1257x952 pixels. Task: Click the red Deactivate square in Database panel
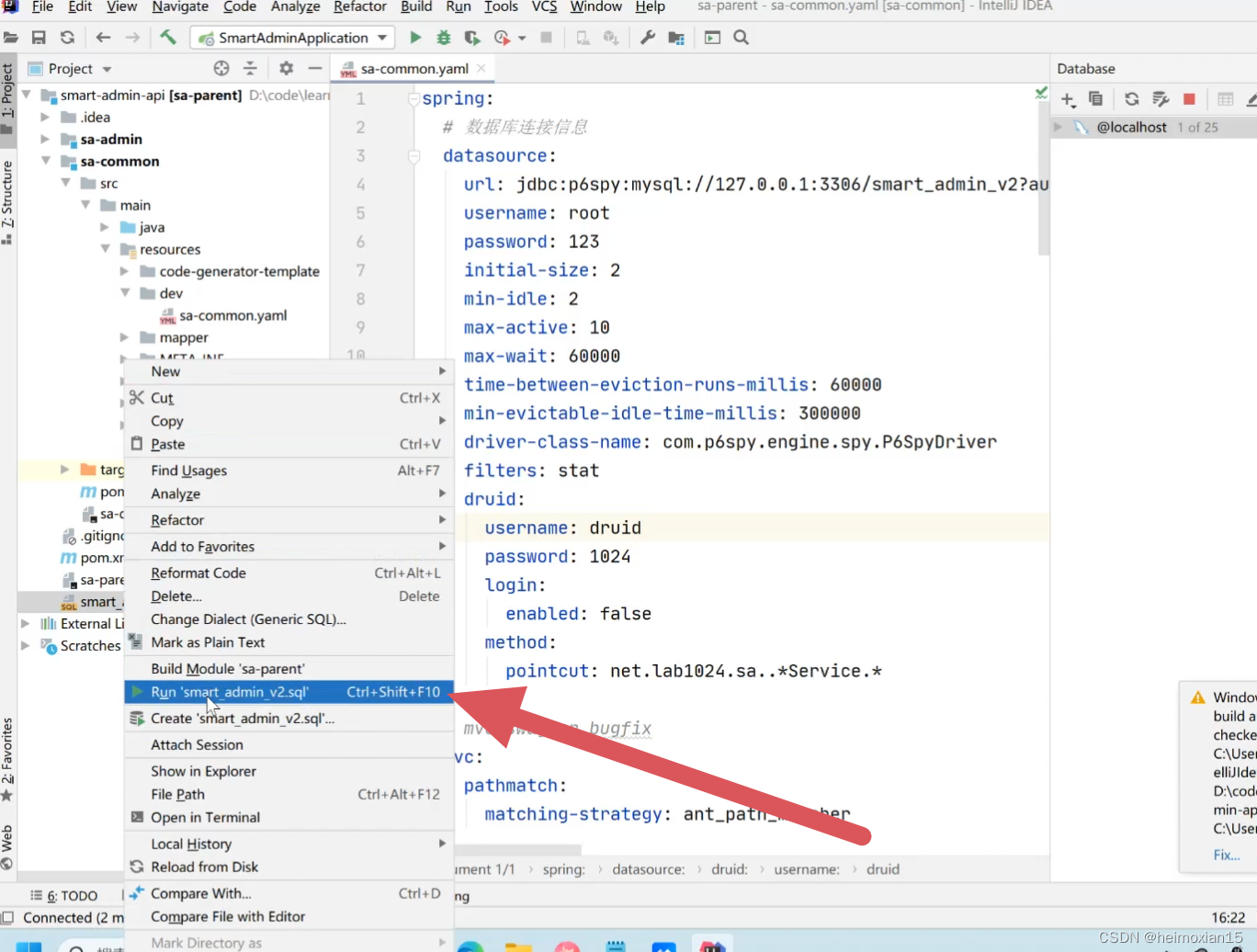pyautogui.click(x=1189, y=99)
